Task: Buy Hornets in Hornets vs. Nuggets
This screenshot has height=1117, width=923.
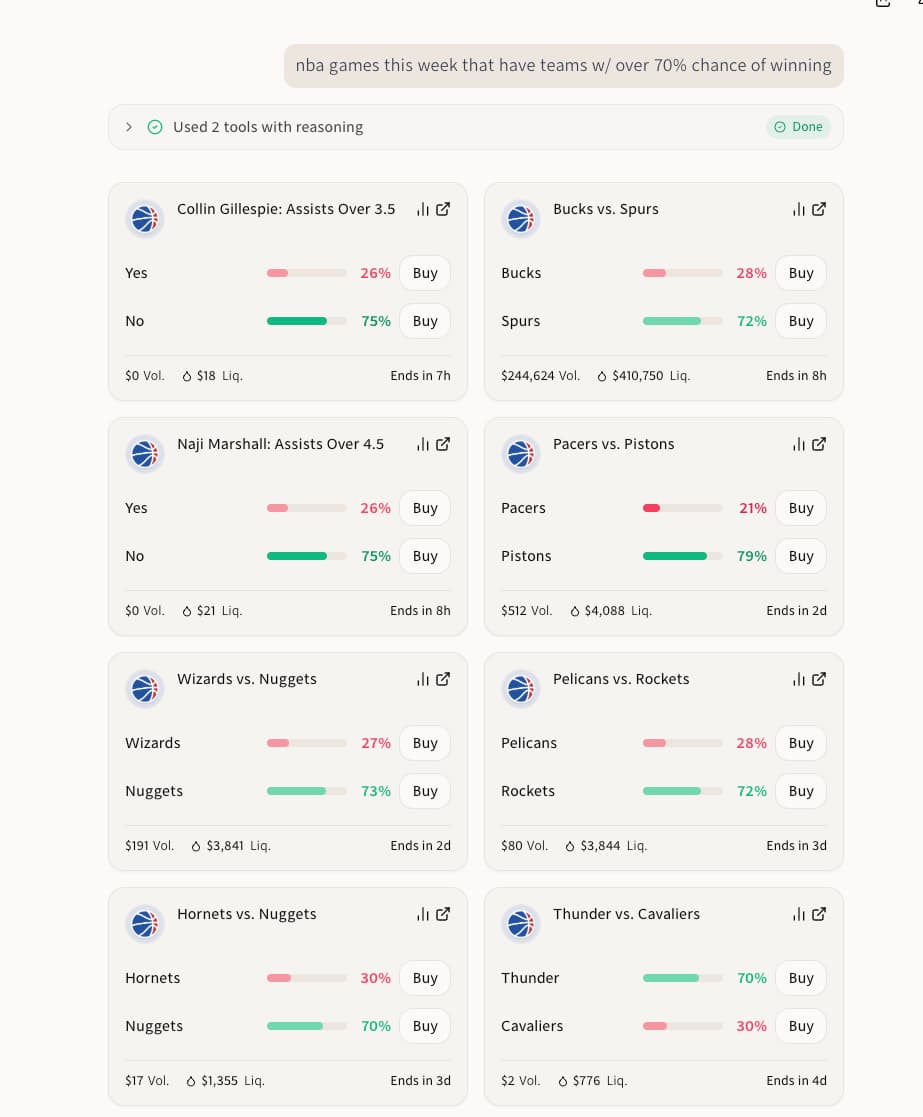Action: click(x=425, y=978)
